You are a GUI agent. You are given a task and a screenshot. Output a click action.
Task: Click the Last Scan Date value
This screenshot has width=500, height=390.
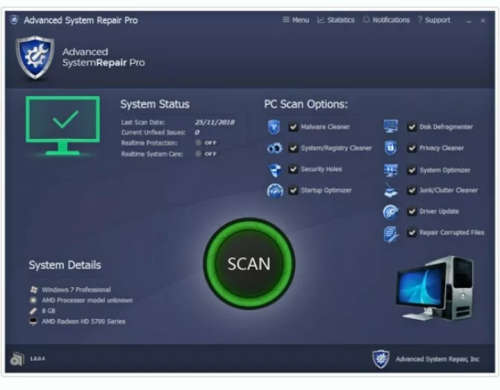click(215, 122)
